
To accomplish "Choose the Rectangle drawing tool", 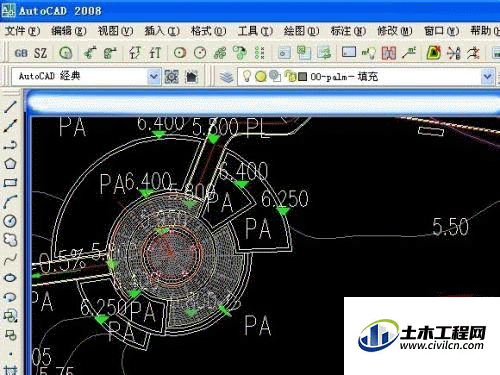I will 10,183.
